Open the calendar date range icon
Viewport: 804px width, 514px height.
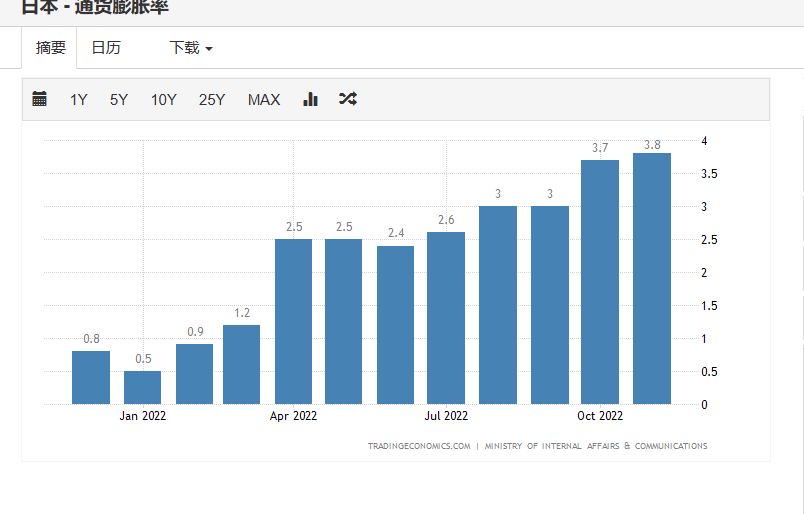click(x=39, y=98)
